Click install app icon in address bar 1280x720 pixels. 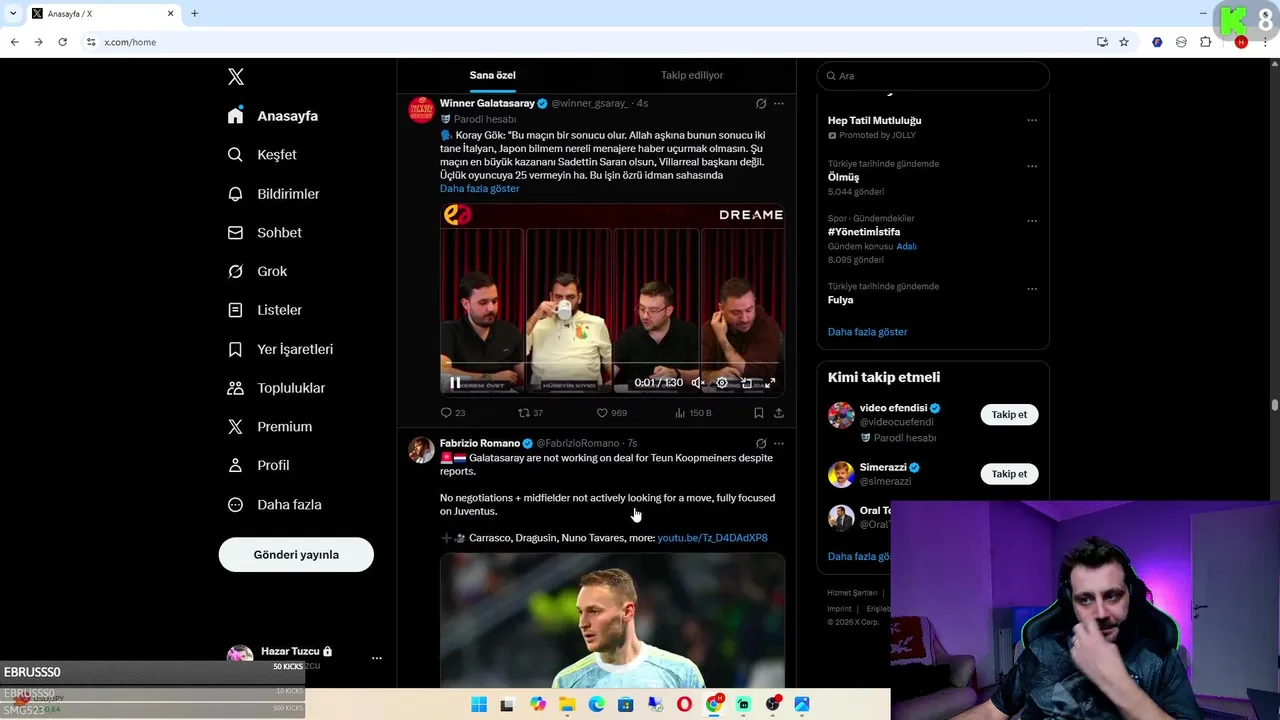click(x=1102, y=42)
